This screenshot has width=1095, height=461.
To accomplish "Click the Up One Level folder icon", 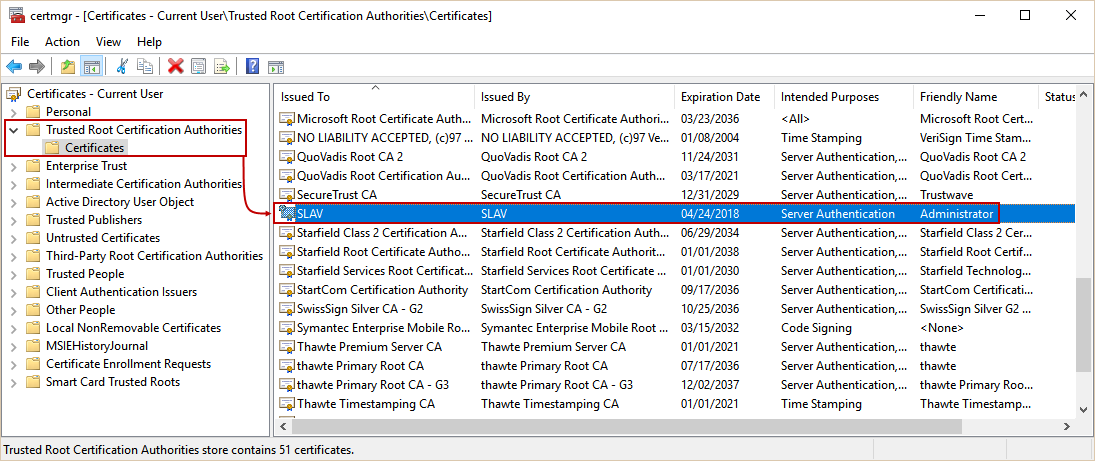I will point(68,67).
